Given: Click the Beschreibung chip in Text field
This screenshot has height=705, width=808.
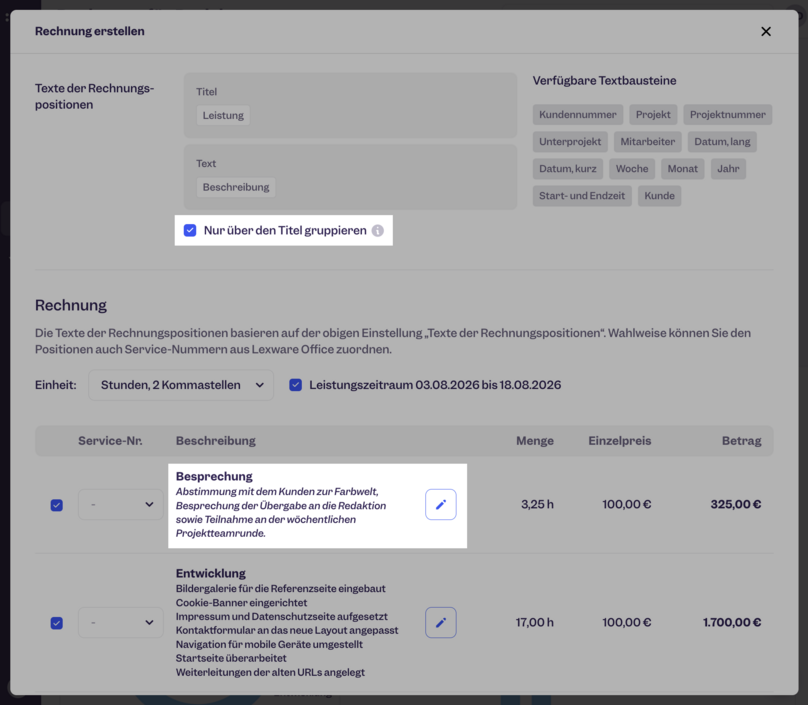Looking at the screenshot, I should tap(235, 187).
